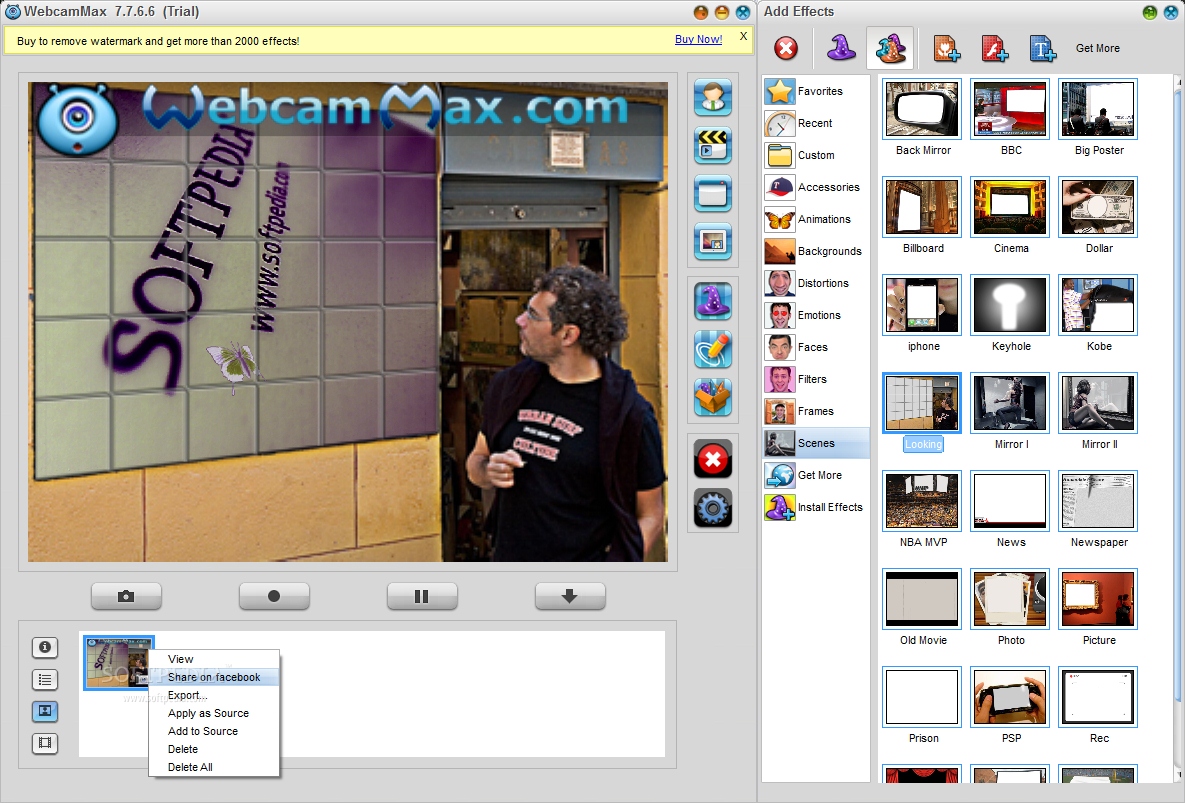Viewport: 1185px width, 803px height.
Task: Apply the Old Movie scene effect
Action: click(922, 600)
